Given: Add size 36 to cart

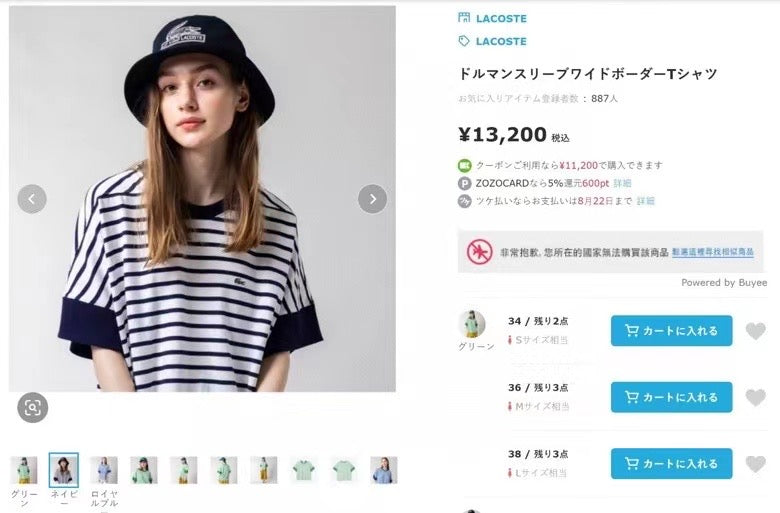Looking at the screenshot, I should click(671, 397).
